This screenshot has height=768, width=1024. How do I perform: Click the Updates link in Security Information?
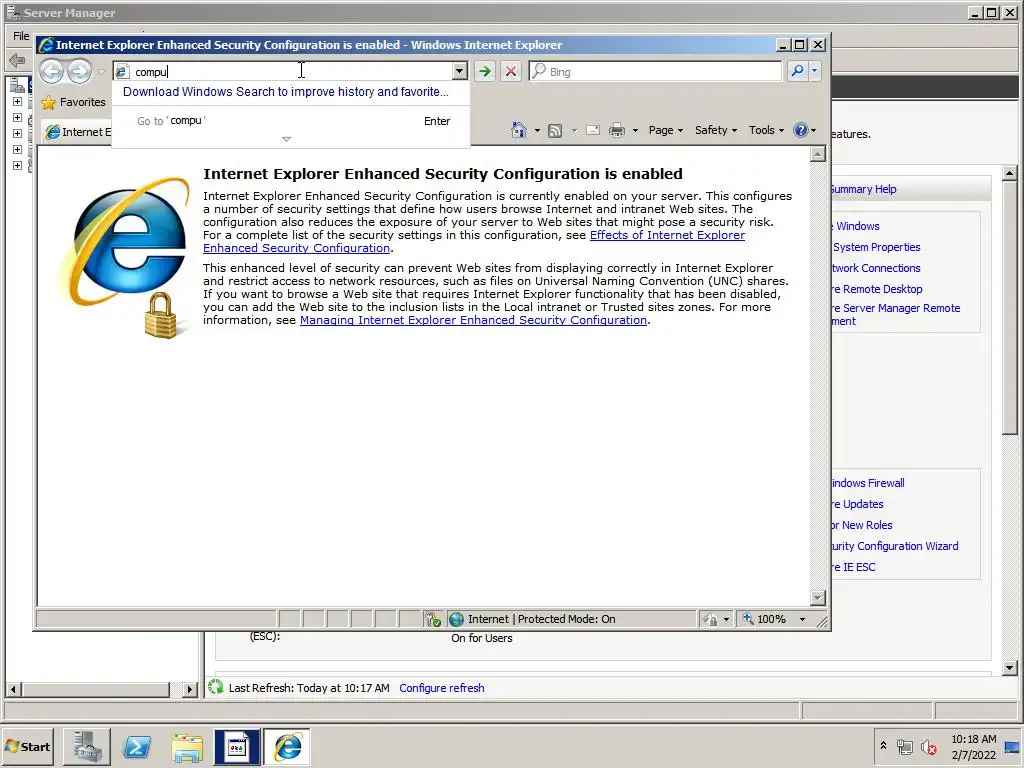coord(858,504)
